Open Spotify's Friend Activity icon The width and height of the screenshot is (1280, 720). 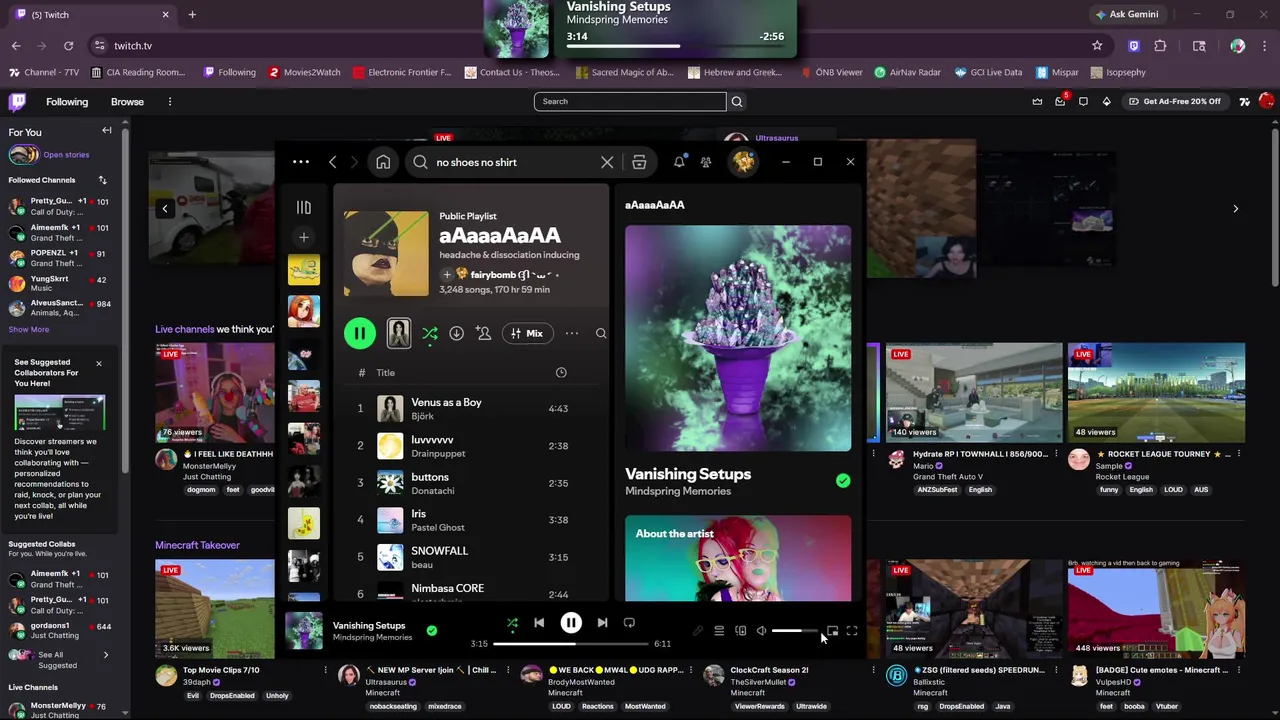click(706, 162)
